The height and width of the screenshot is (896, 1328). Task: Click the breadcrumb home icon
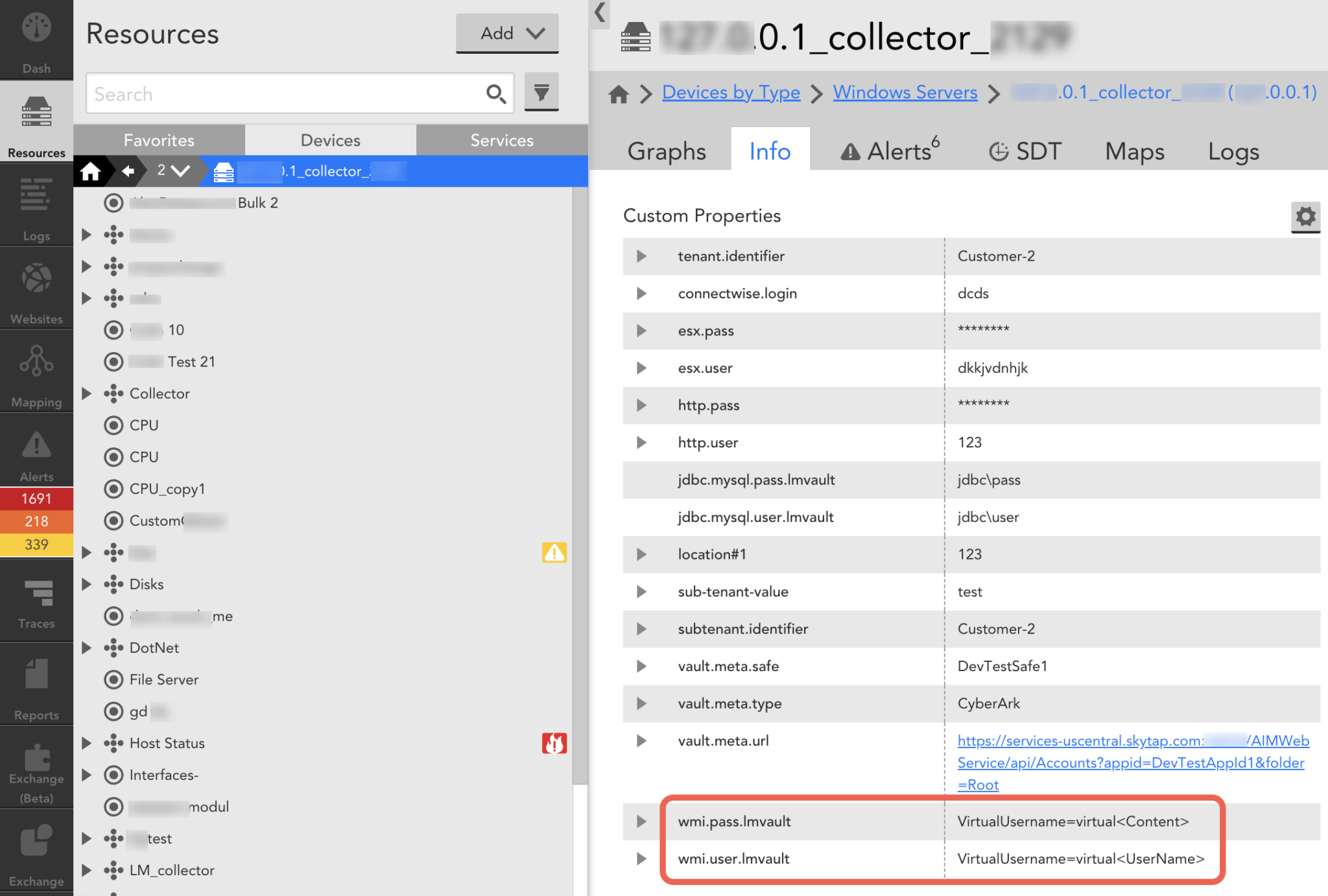(619, 94)
